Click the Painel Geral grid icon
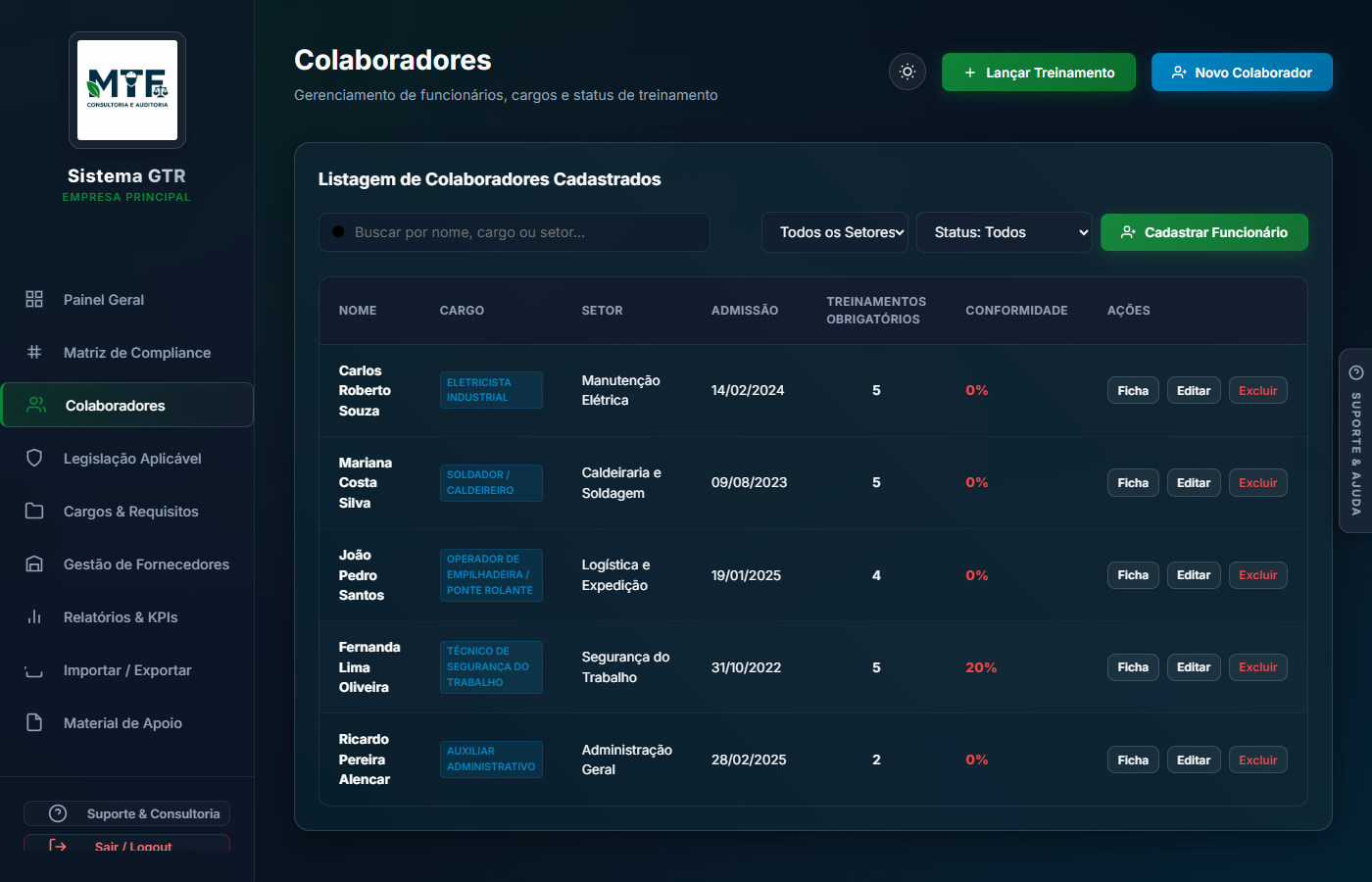This screenshot has height=882, width=1372. (34, 299)
